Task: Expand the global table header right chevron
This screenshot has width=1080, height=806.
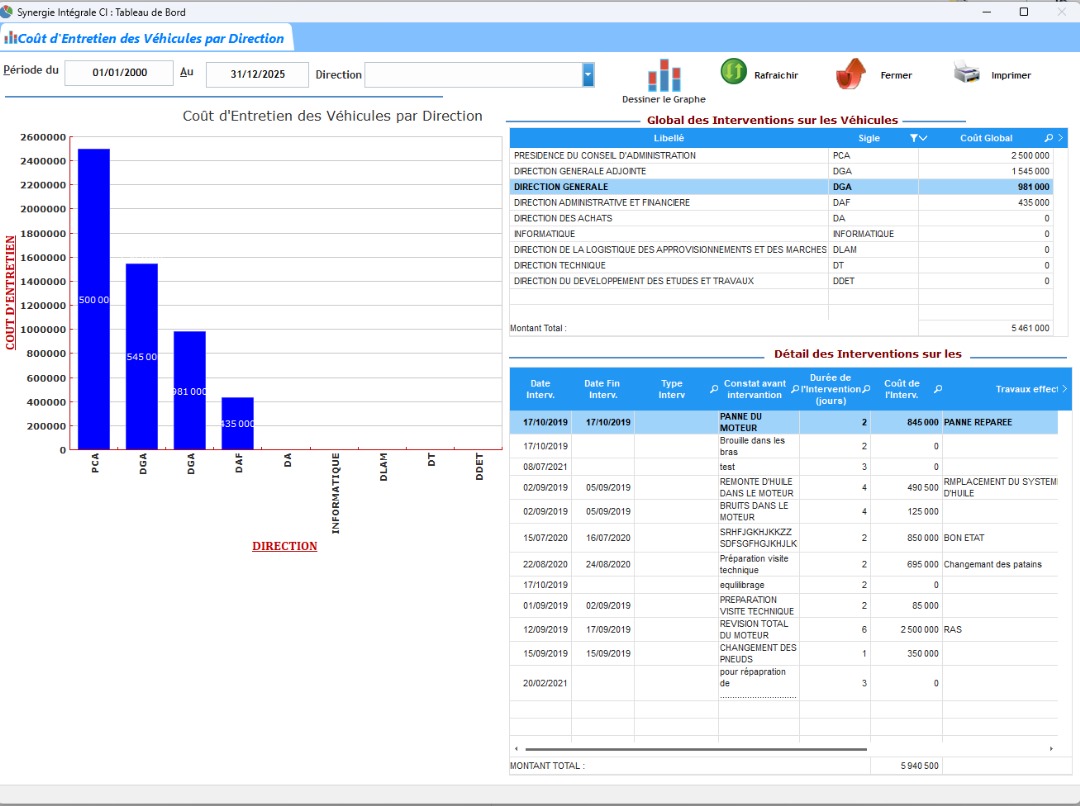Action: point(1061,138)
